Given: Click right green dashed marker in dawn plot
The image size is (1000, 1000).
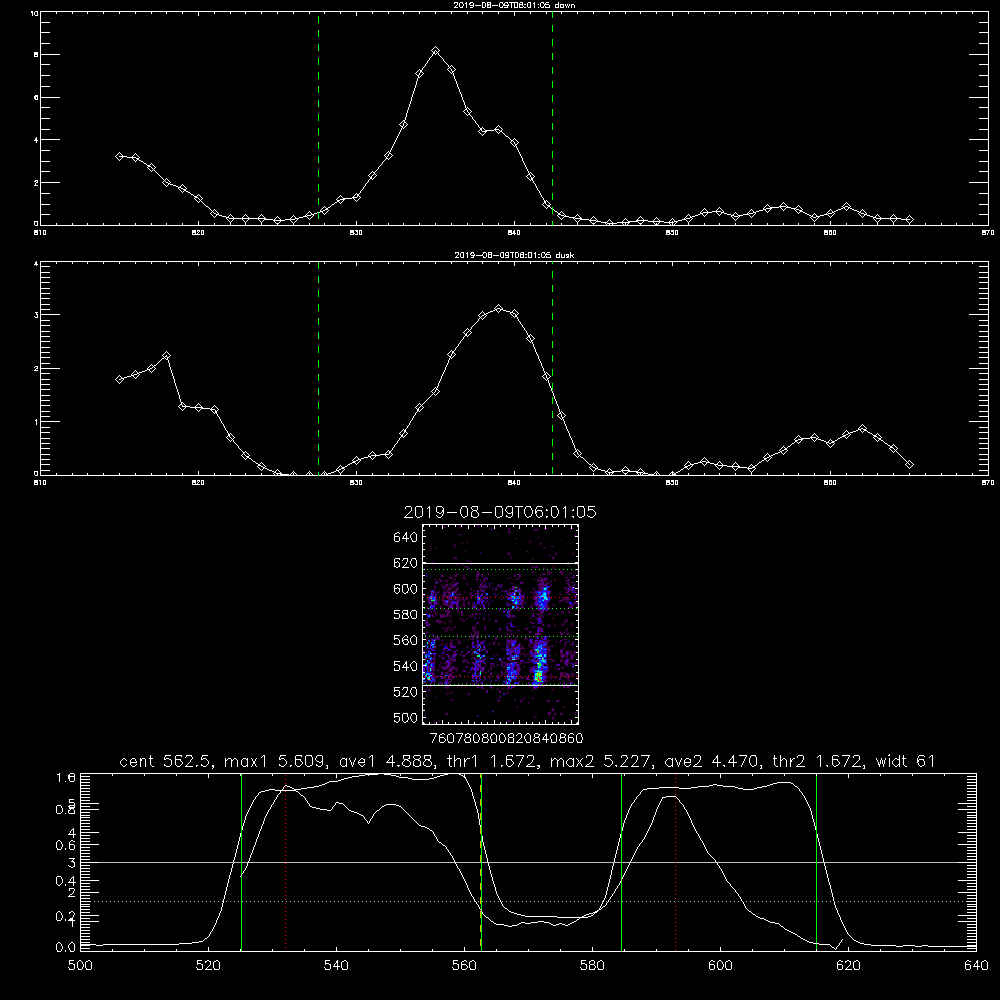Looking at the screenshot, I should (x=552, y=119).
